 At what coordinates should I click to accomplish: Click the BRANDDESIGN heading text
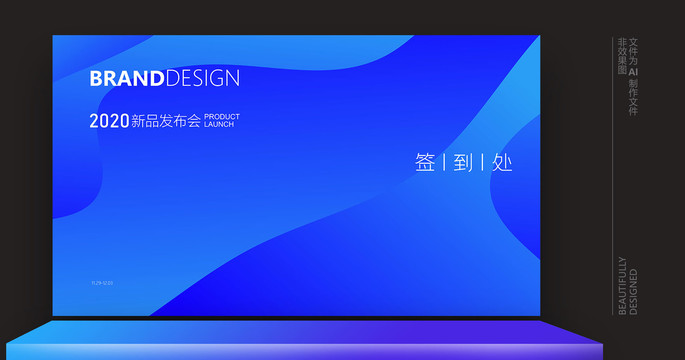[x=165, y=79]
